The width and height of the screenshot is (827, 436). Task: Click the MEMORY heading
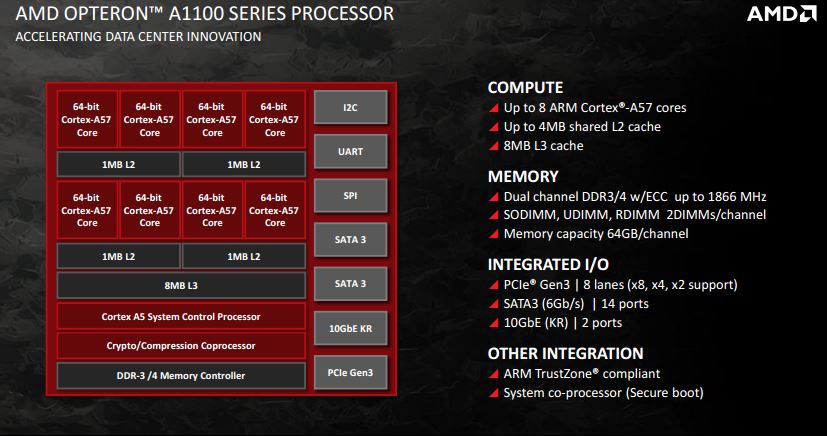click(522, 177)
